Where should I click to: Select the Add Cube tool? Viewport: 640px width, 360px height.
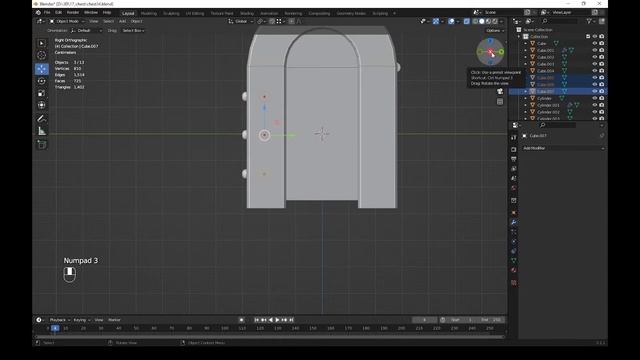[41, 144]
